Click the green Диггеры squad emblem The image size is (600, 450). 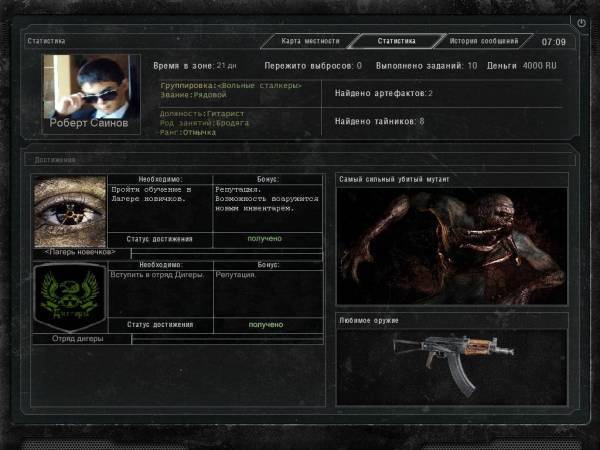point(70,297)
